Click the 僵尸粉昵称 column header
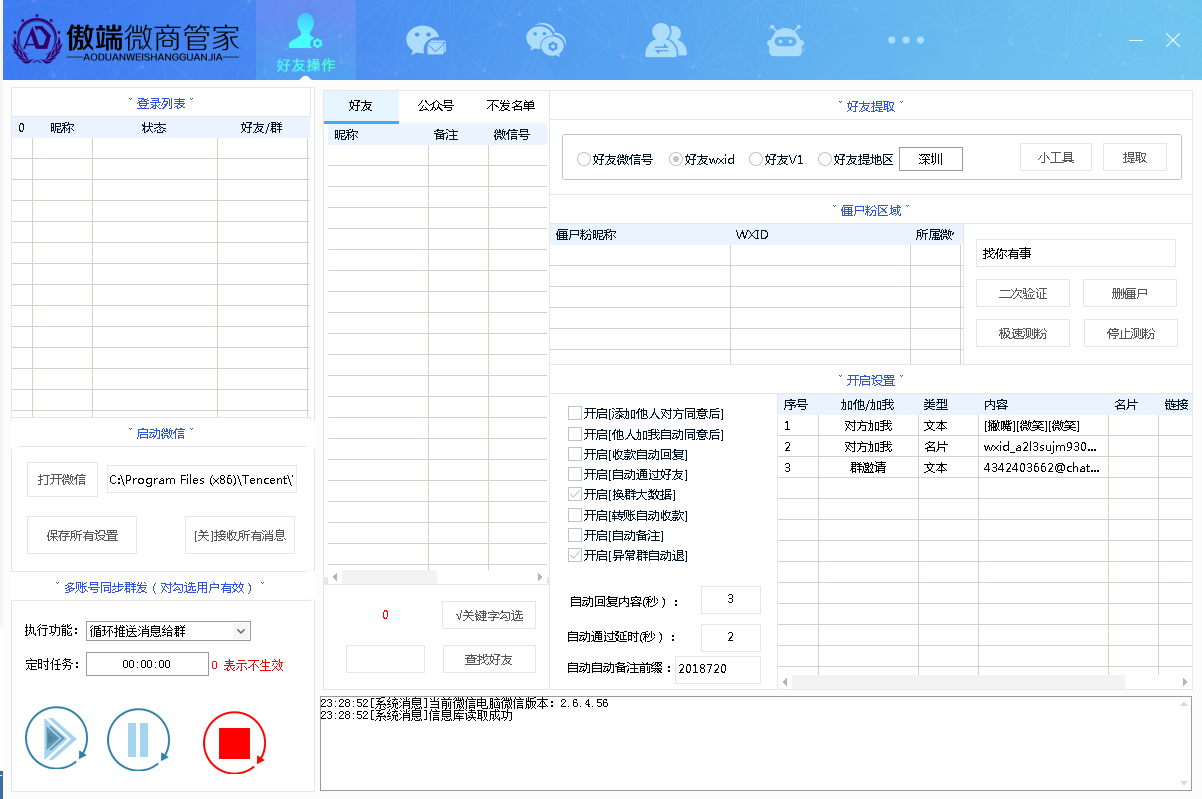The image size is (1202, 799). point(640,235)
